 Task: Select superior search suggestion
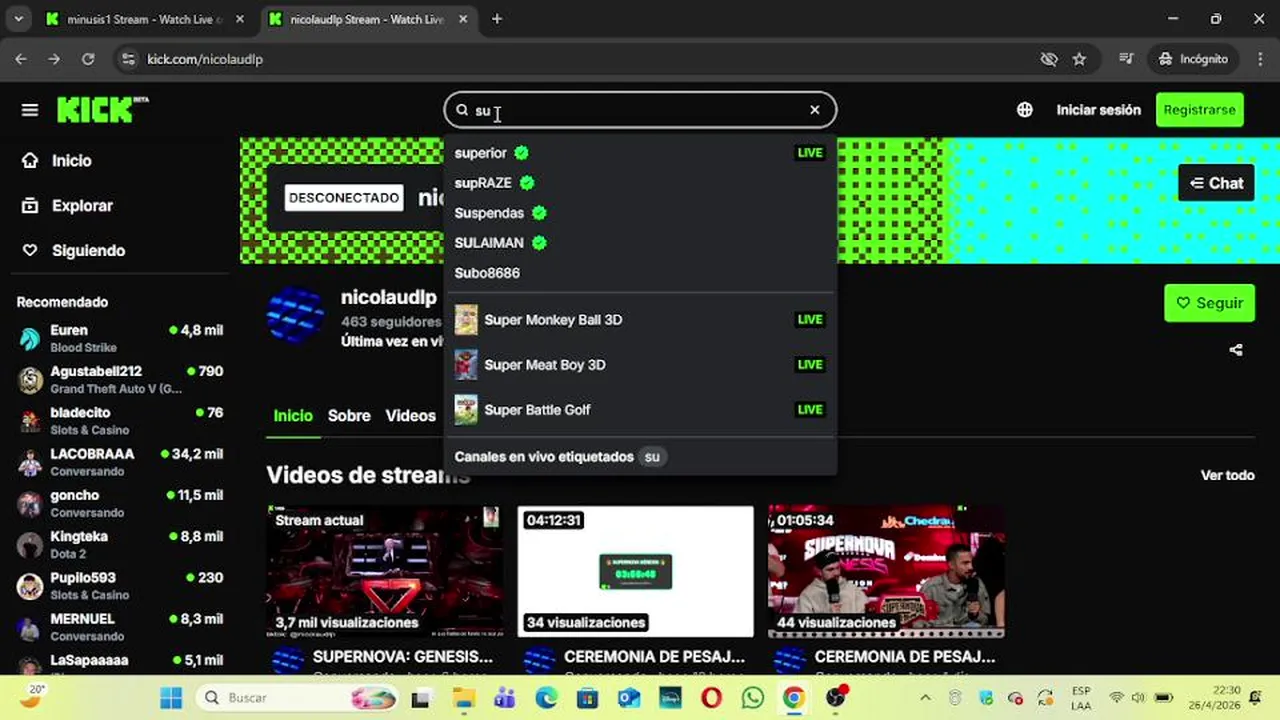[640, 153]
